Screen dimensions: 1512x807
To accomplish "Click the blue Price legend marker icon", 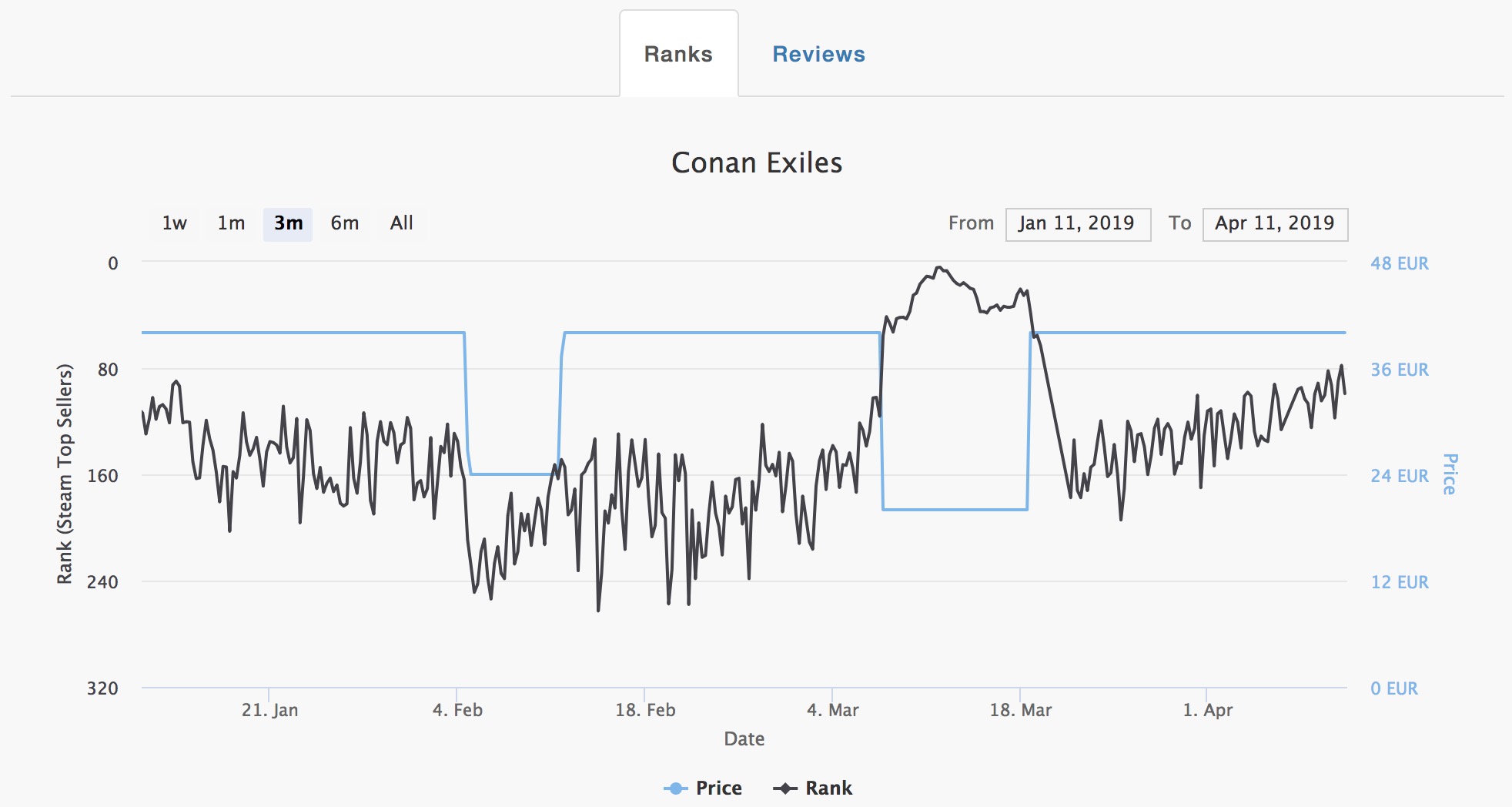I will pyautogui.click(x=675, y=788).
